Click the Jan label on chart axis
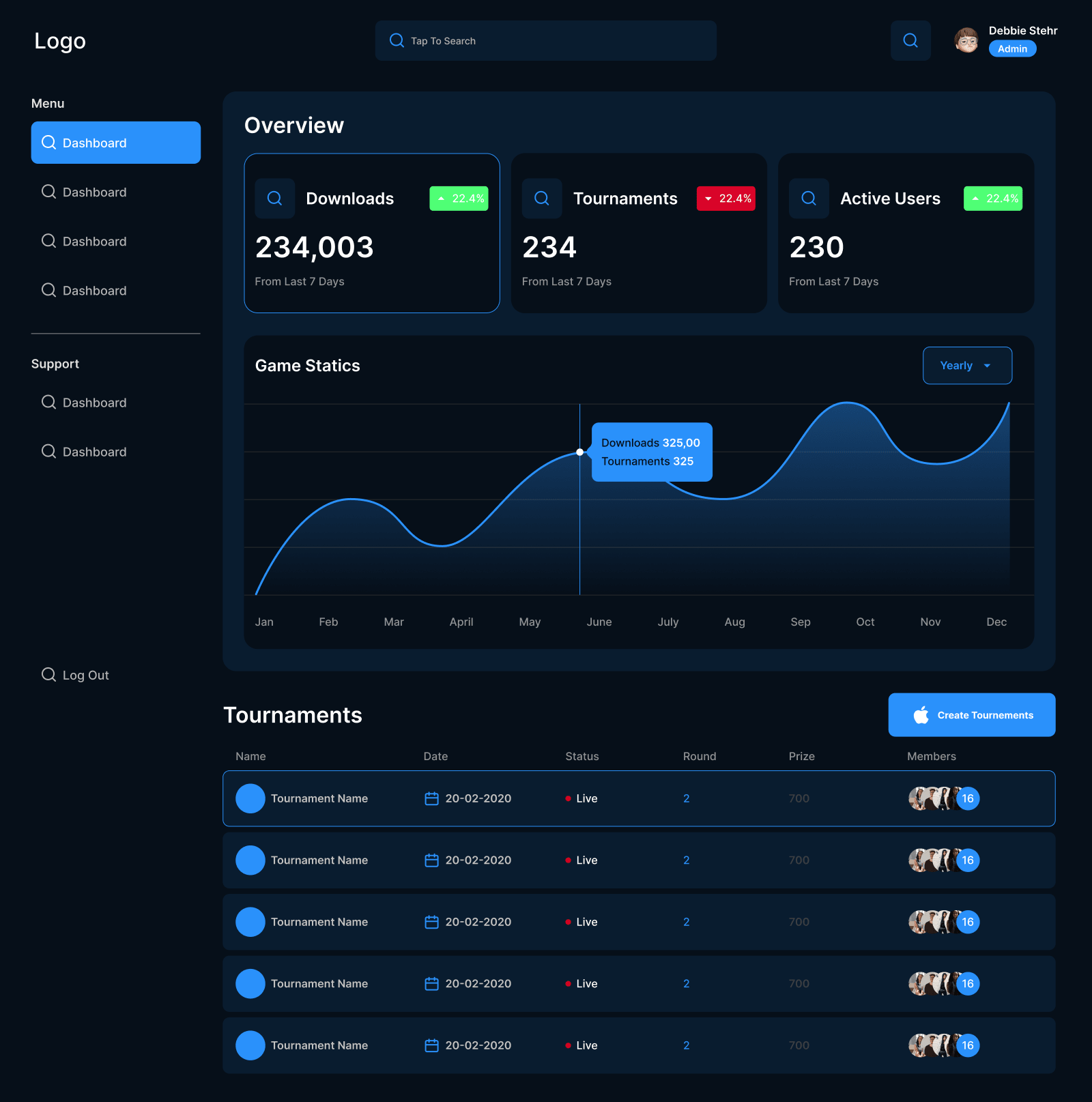This screenshot has width=1092, height=1102. tap(264, 622)
